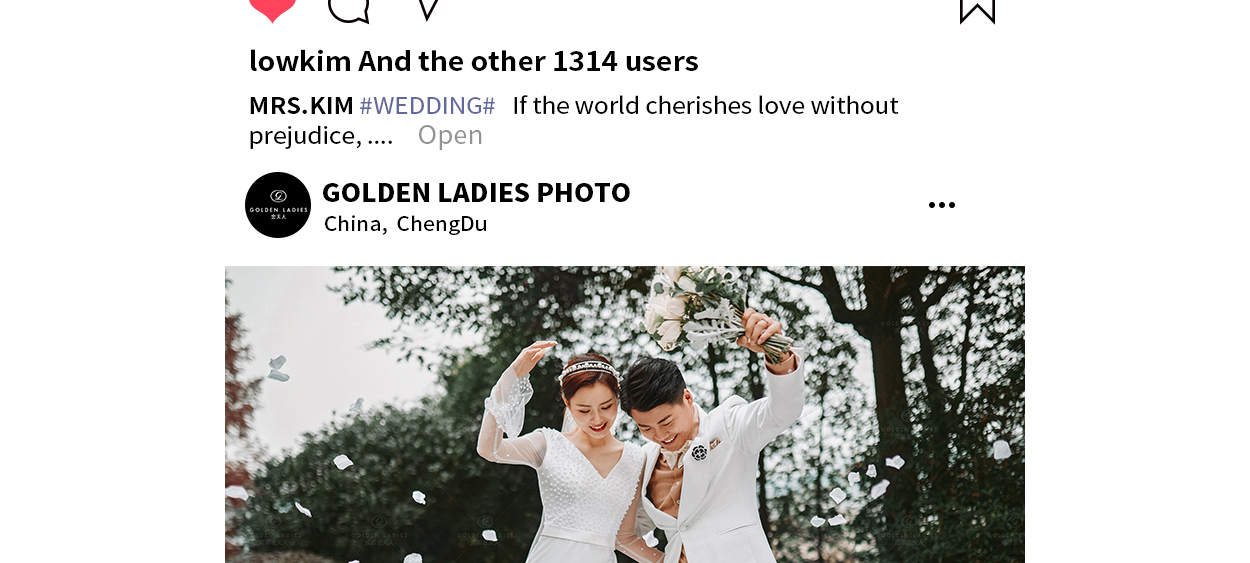Open the China, ChengDu location tag
1250x563 pixels.
tap(406, 223)
